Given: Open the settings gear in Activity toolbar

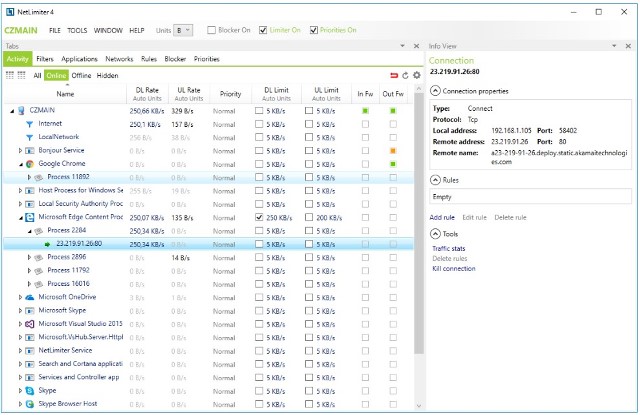Looking at the screenshot, I should click(x=417, y=75).
